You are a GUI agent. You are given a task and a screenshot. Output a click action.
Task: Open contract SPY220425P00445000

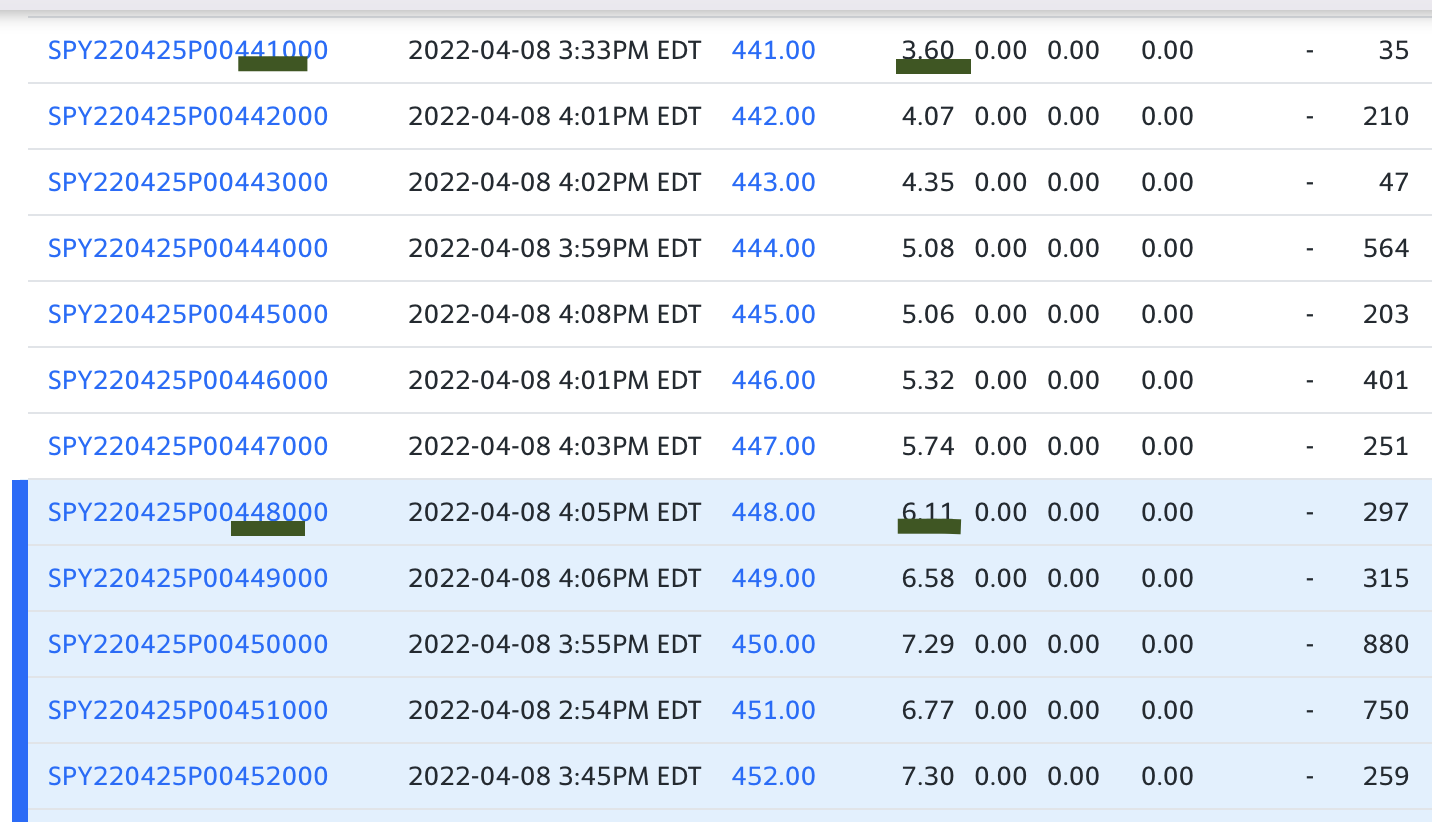pyautogui.click(x=188, y=314)
